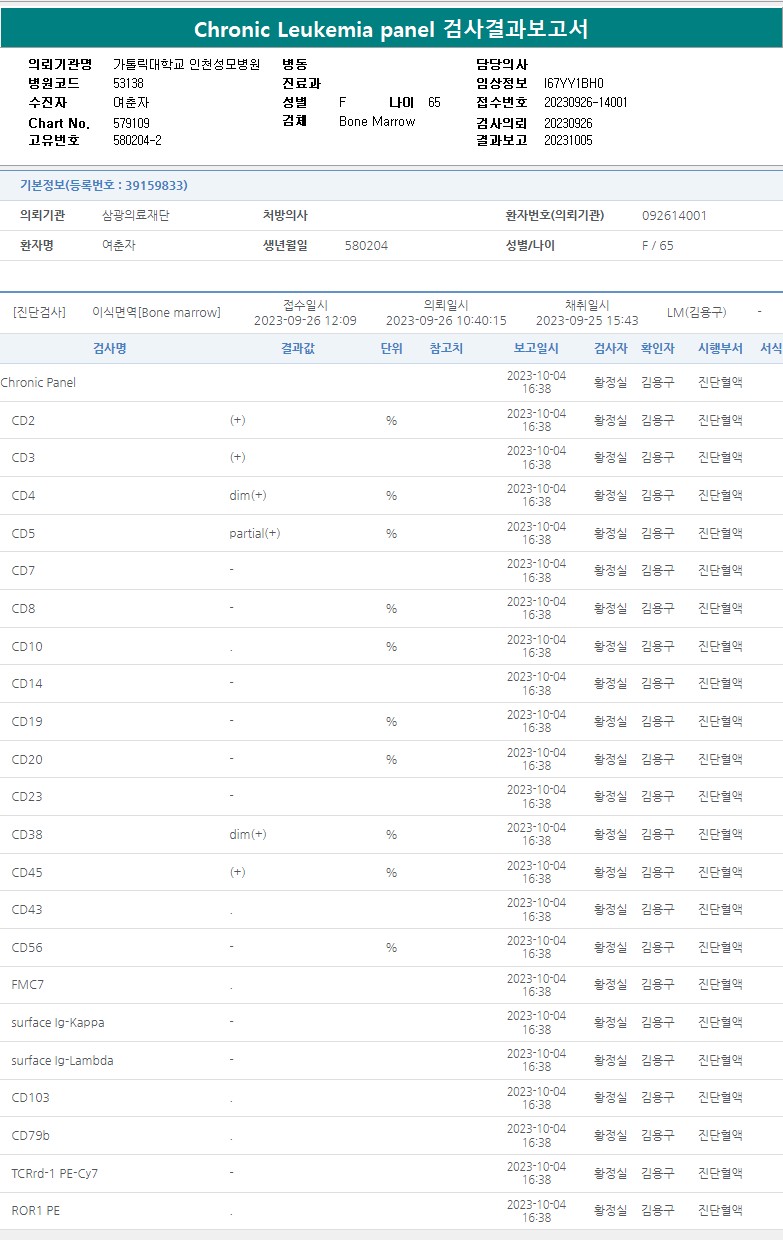
Task: Select the 이식면역[Bone marrow] category
Action: click(156, 312)
